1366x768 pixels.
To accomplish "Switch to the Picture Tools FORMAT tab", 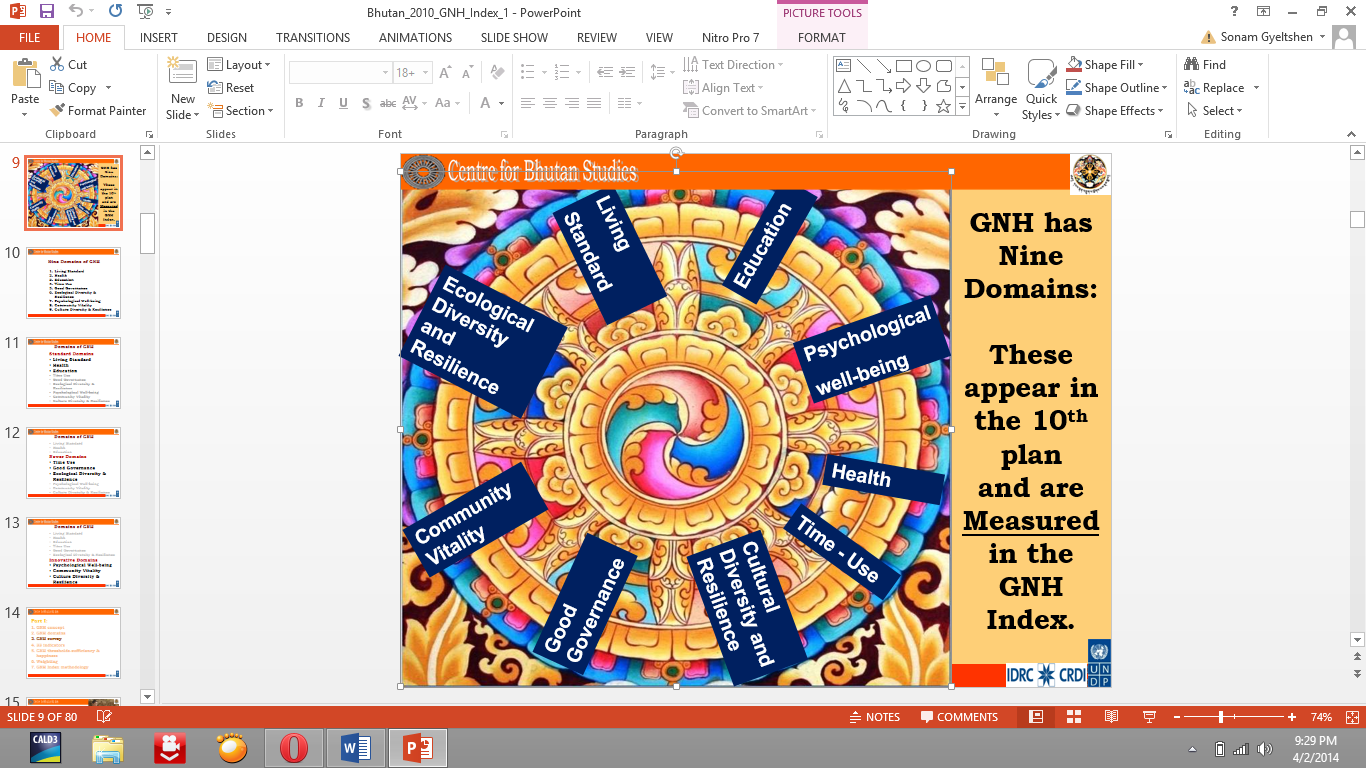I will (x=821, y=38).
